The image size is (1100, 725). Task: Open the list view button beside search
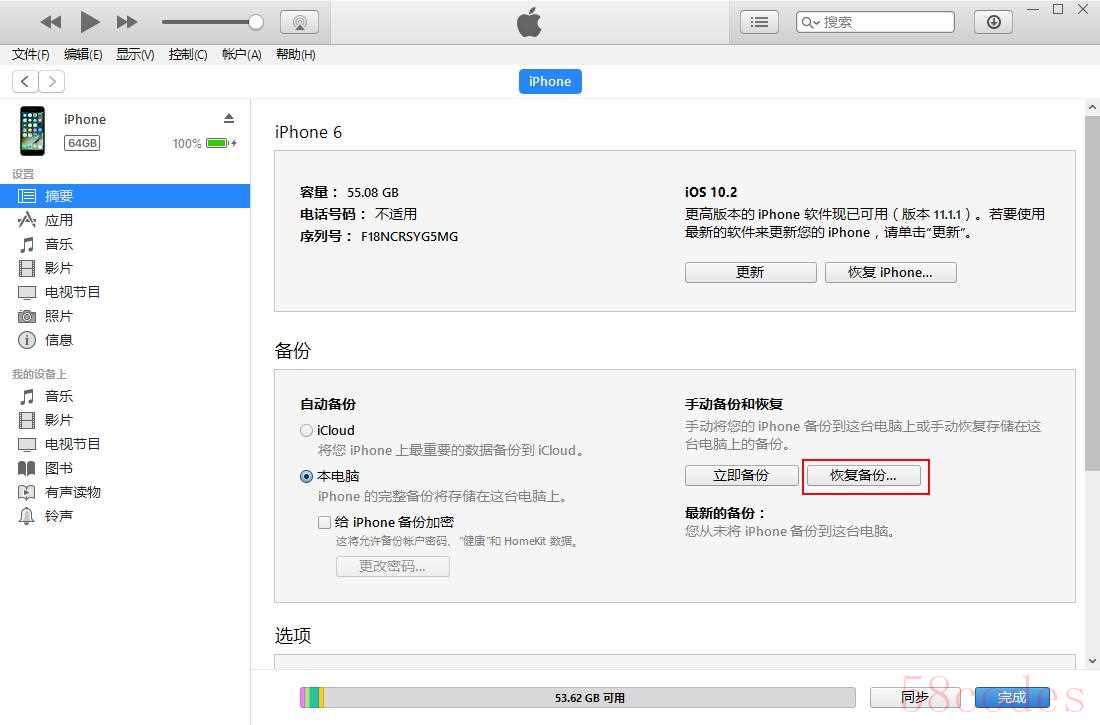tap(759, 22)
